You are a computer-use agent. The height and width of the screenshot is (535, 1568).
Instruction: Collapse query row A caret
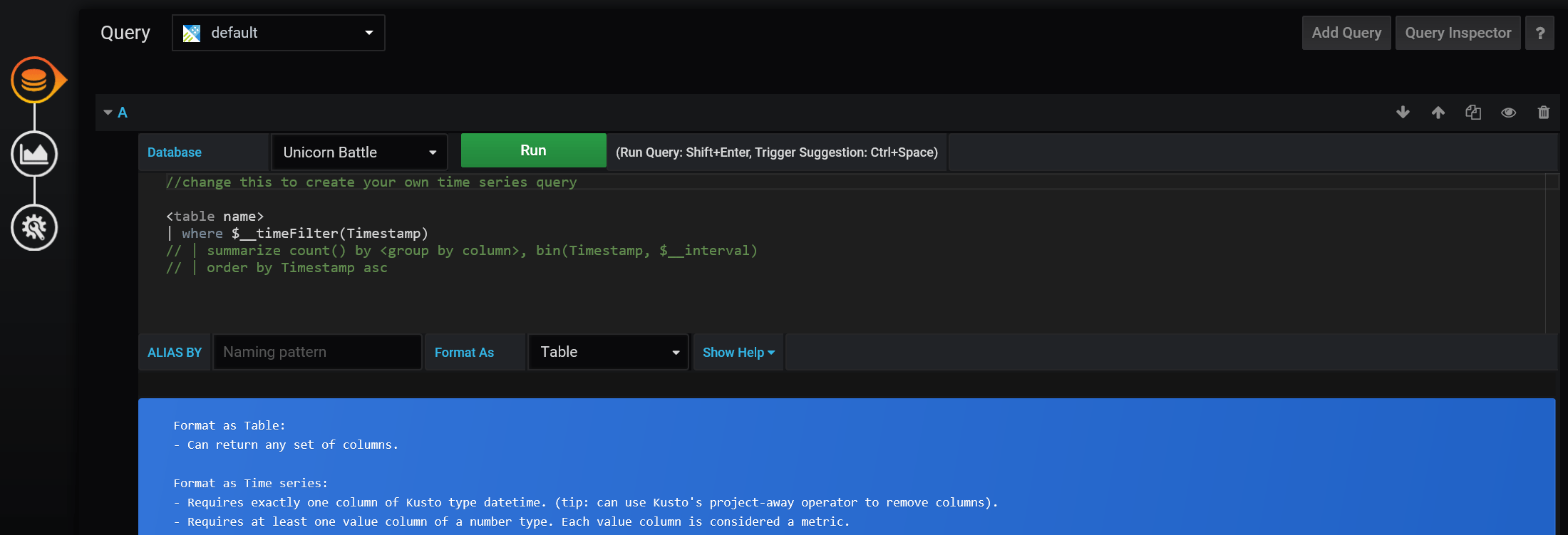(x=108, y=113)
